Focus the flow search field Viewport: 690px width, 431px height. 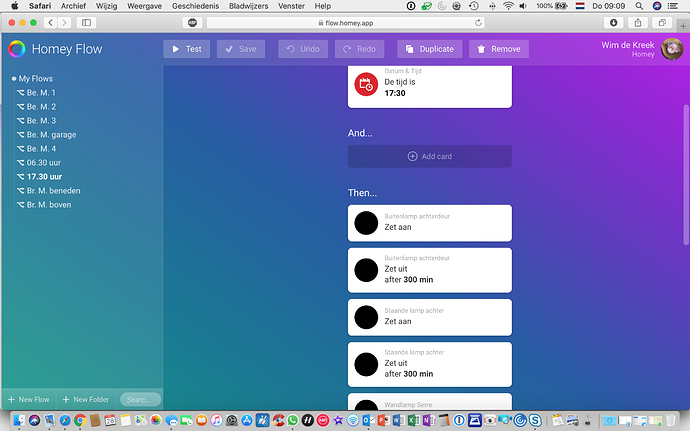[140, 400]
